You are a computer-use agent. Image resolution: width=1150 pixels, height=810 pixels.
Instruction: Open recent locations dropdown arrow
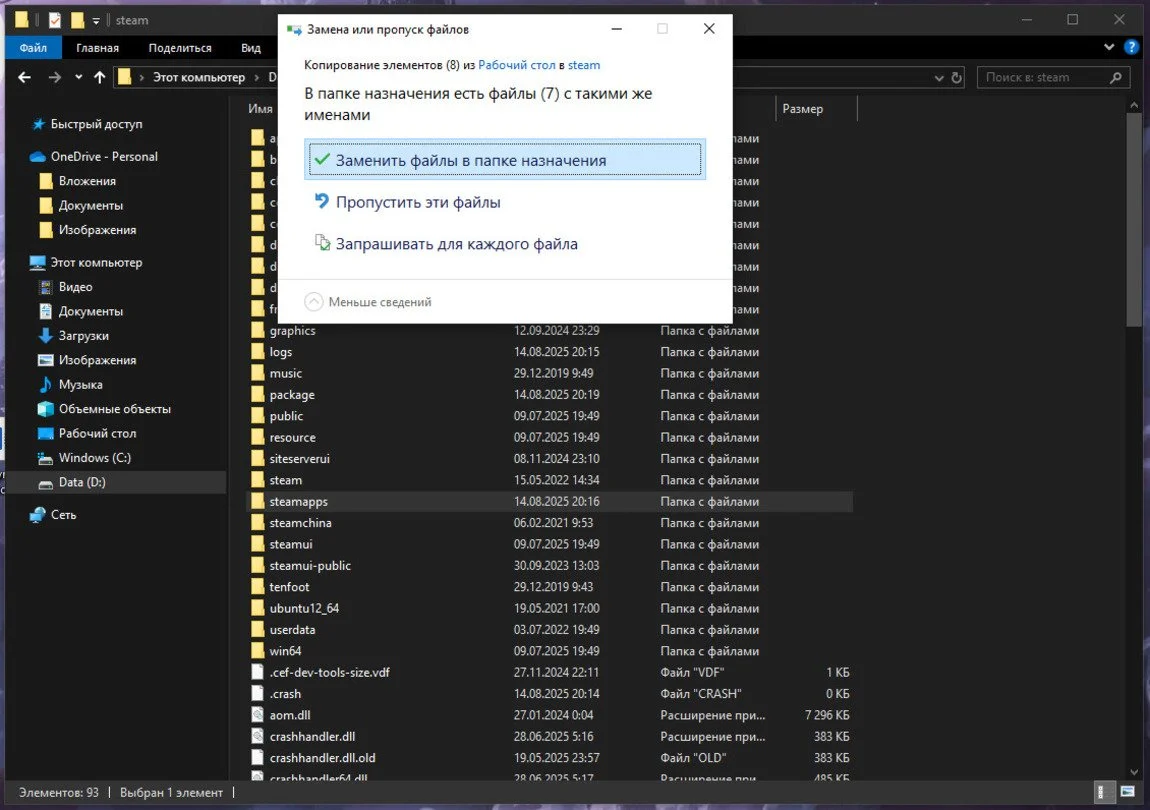click(78, 77)
